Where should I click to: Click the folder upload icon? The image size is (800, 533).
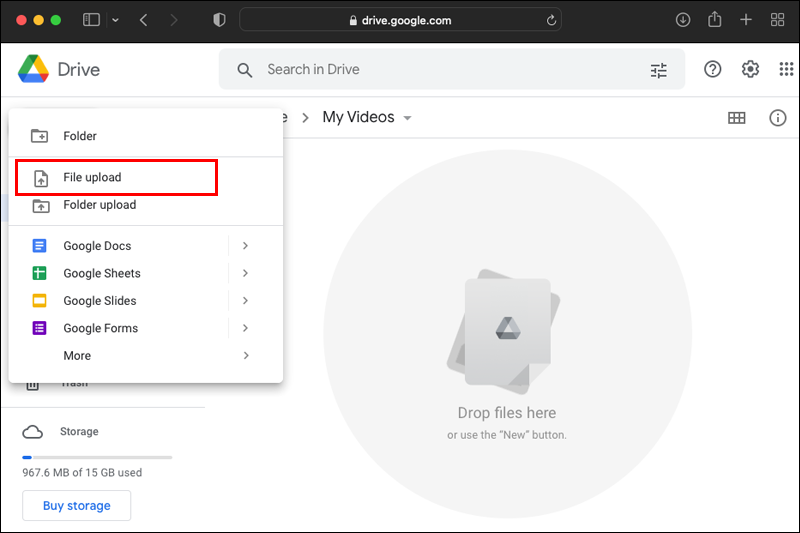pyautogui.click(x=41, y=206)
